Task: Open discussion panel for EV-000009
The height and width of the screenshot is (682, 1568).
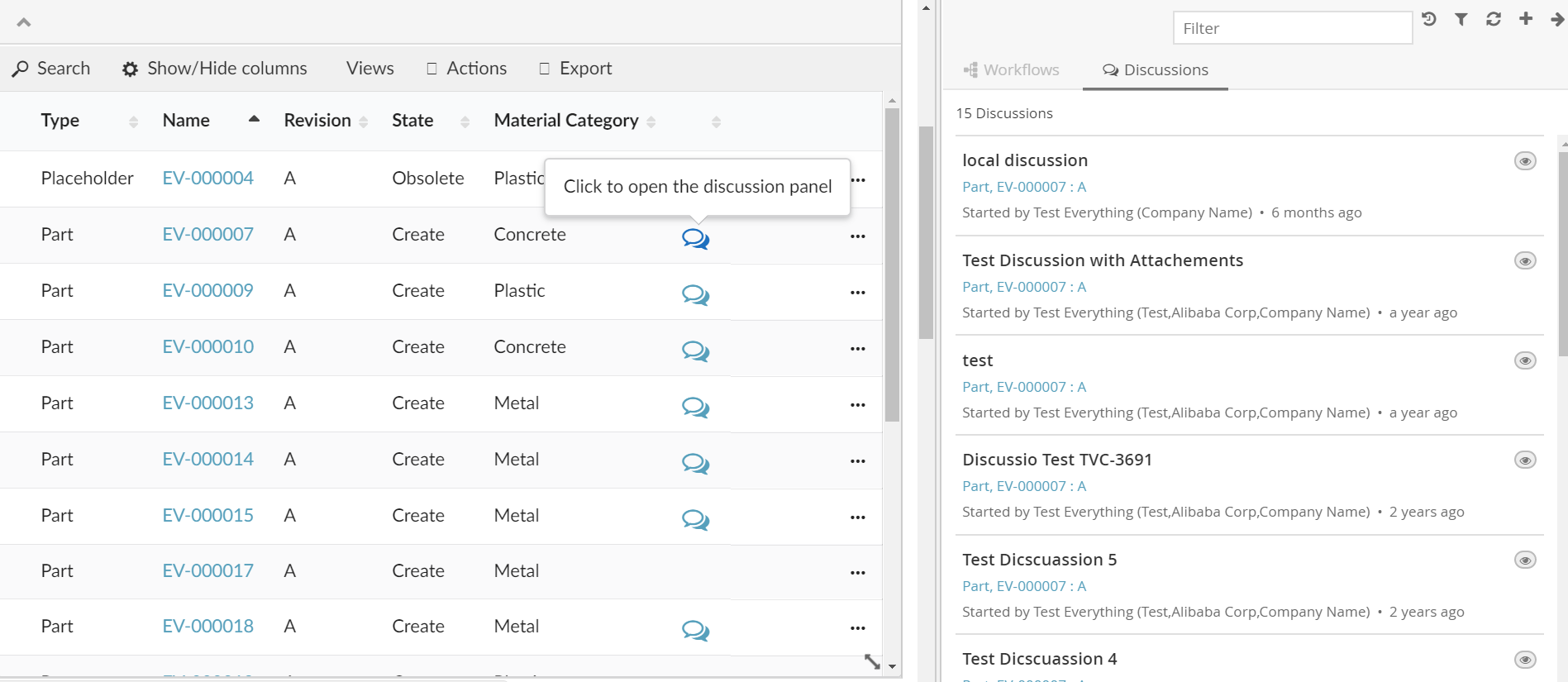Action: pos(695,294)
